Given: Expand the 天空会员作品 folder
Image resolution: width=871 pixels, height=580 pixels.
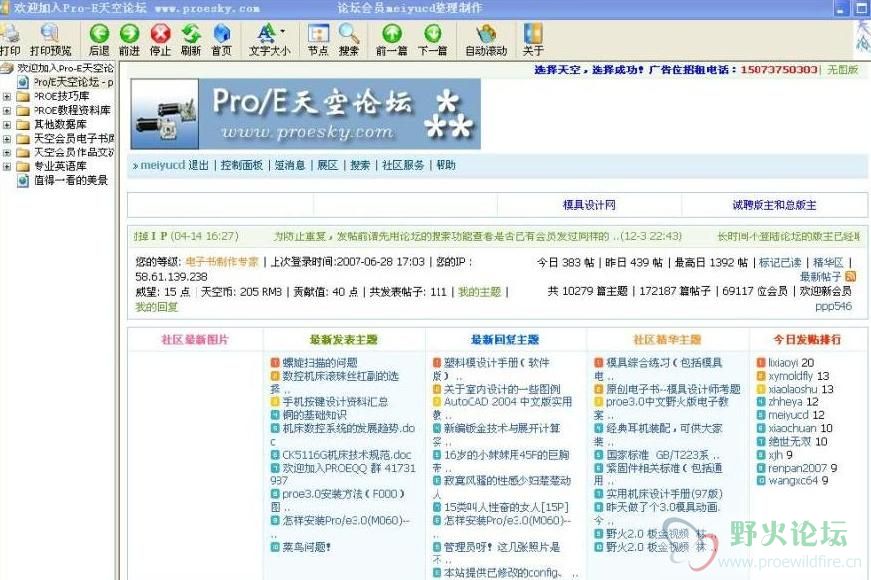Looking at the screenshot, I should 7,152.
